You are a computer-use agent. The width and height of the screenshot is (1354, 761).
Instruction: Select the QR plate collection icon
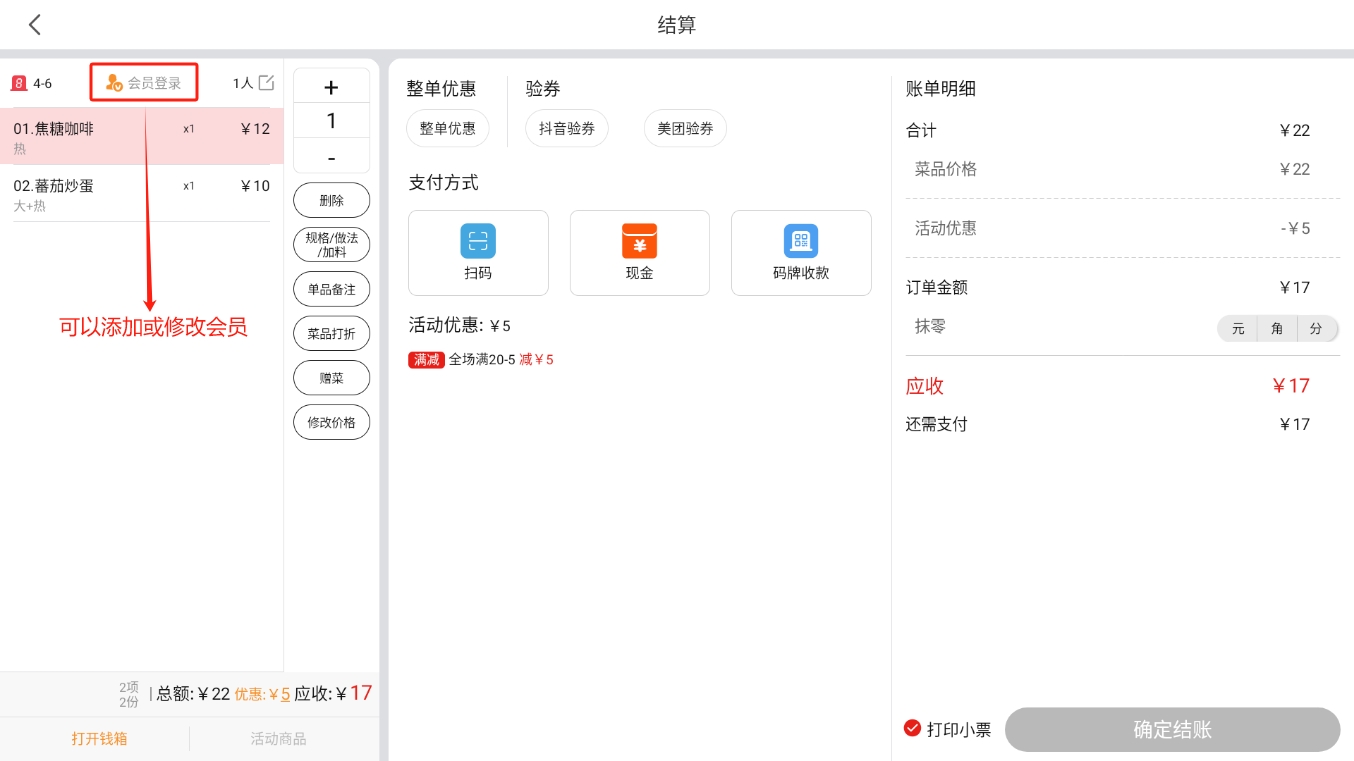click(x=800, y=241)
